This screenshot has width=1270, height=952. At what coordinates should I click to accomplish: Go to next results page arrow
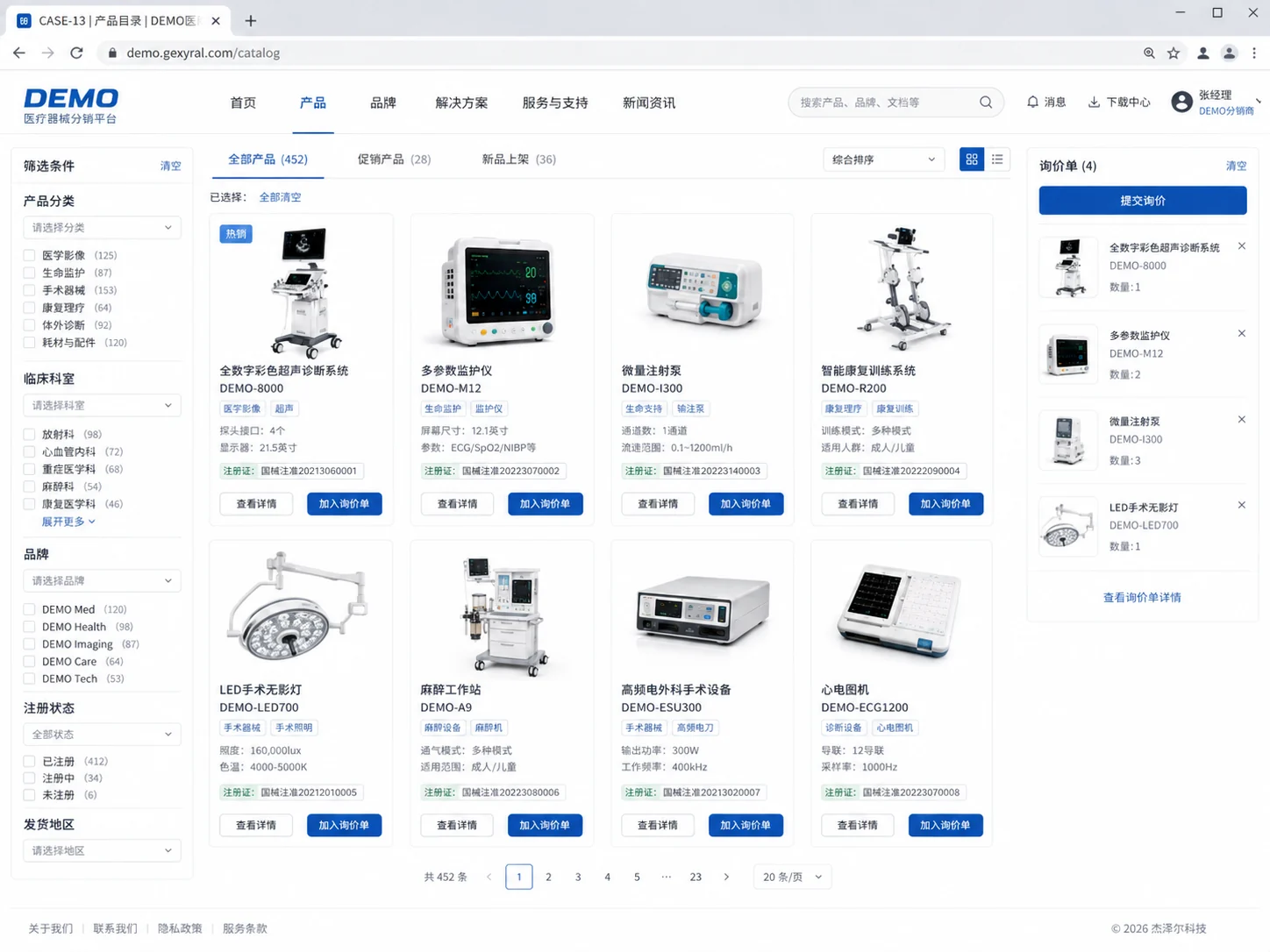pos(726,877)
